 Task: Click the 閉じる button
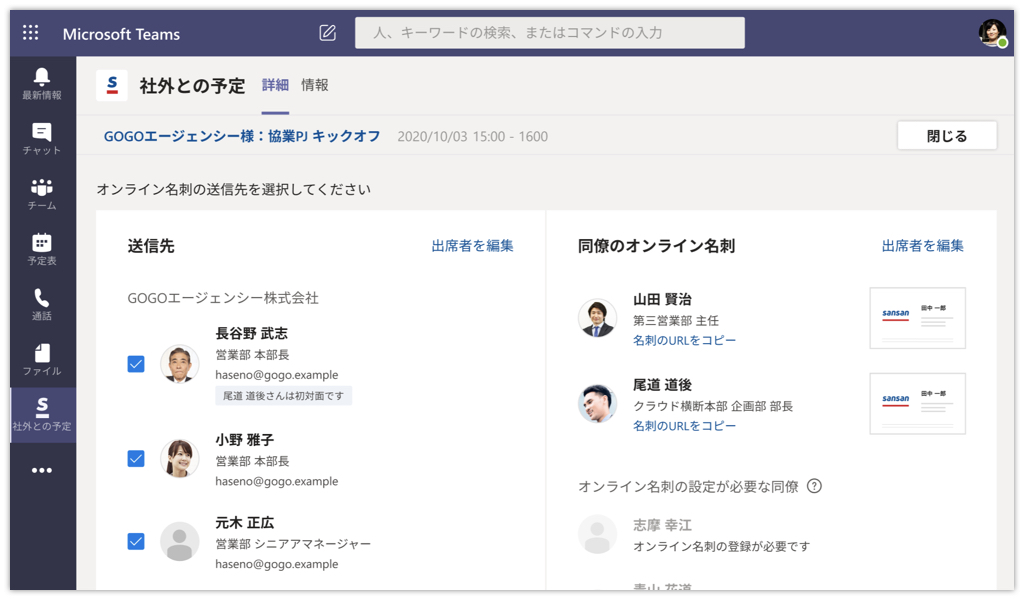pos(947,136)
